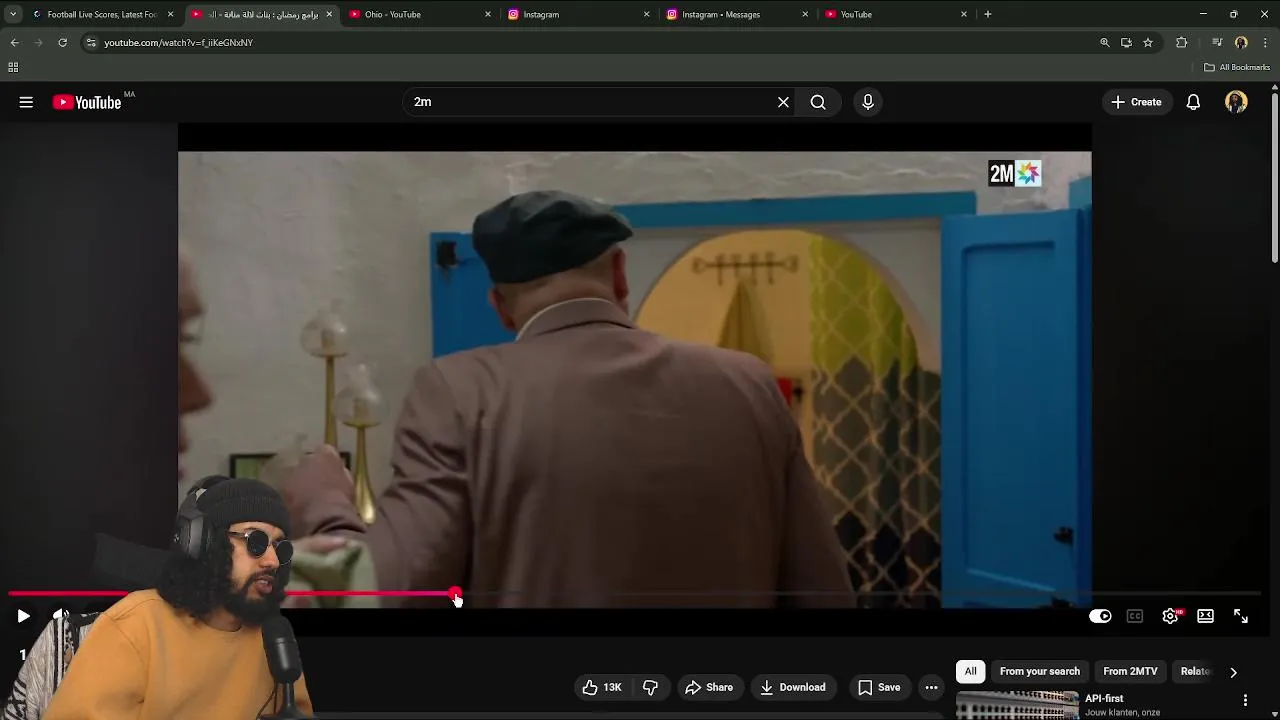Go back in browser history

(x=14, y=42)
